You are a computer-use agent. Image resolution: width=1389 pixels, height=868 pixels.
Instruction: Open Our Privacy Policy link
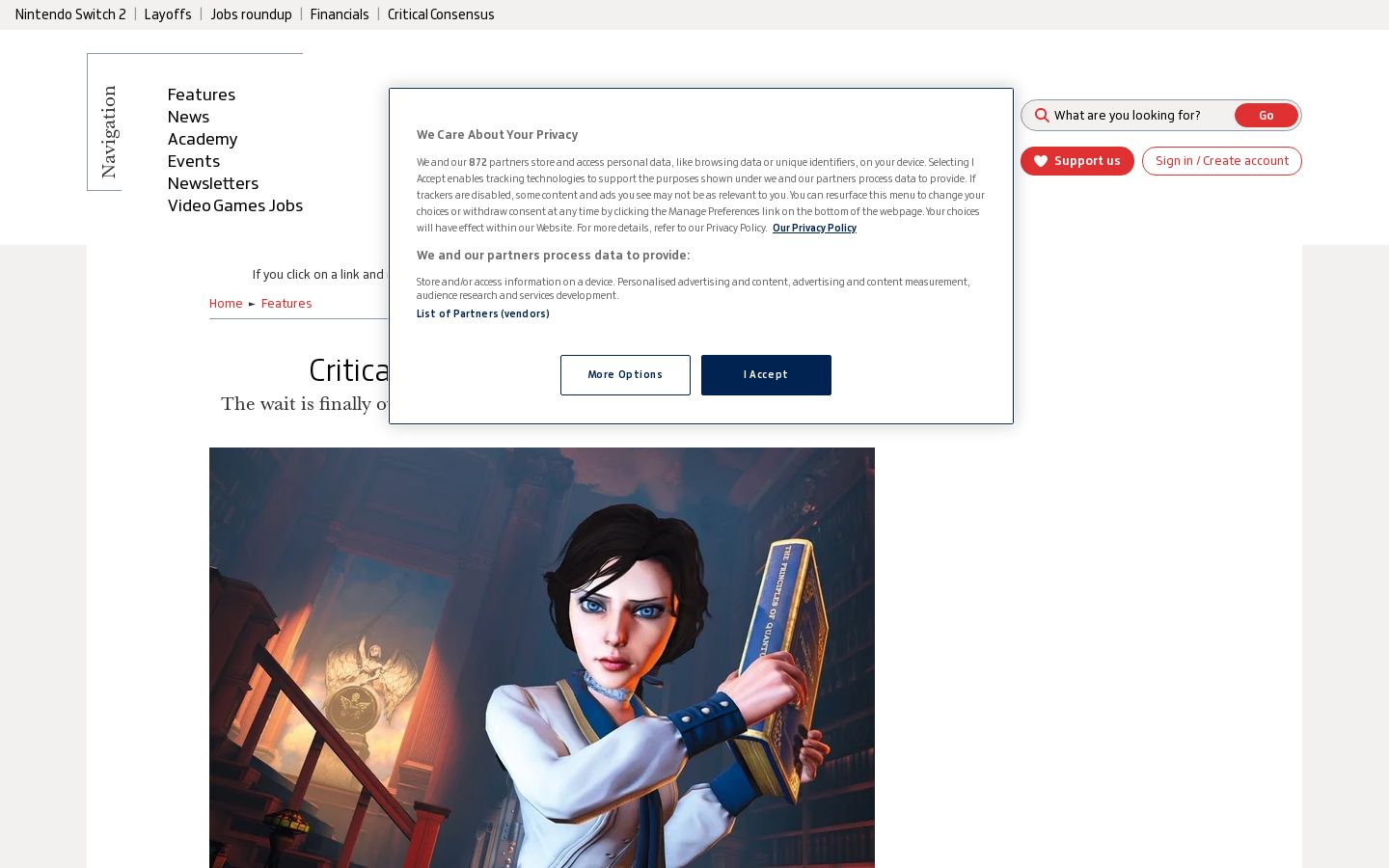tap(814, 229)
